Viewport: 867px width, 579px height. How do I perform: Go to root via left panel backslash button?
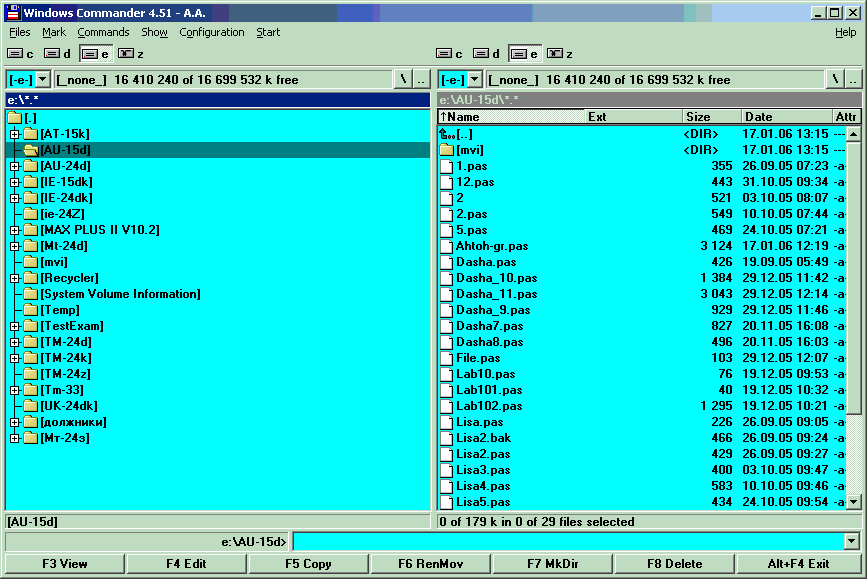point(403,80)
